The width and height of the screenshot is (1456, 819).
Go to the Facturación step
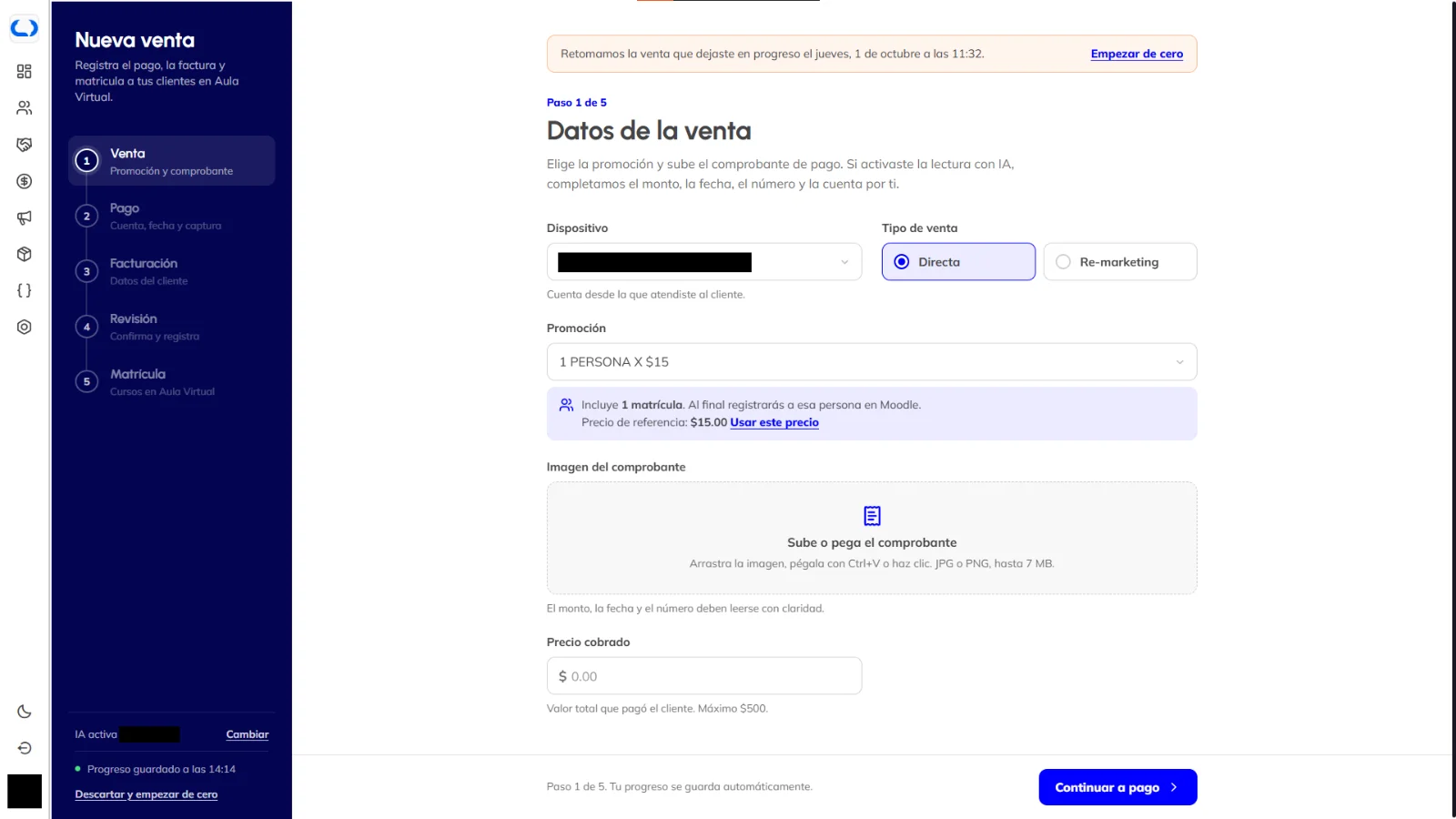pos(172,271)
